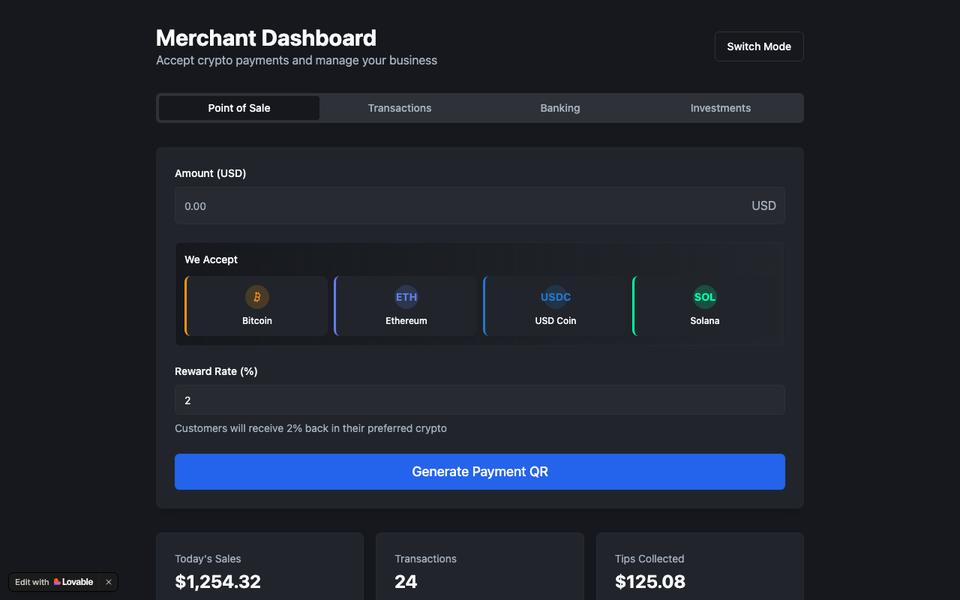Screen dimensions: 960x600
Task: Click the Tips Collected stat card
Action: (x=699, y=566)
